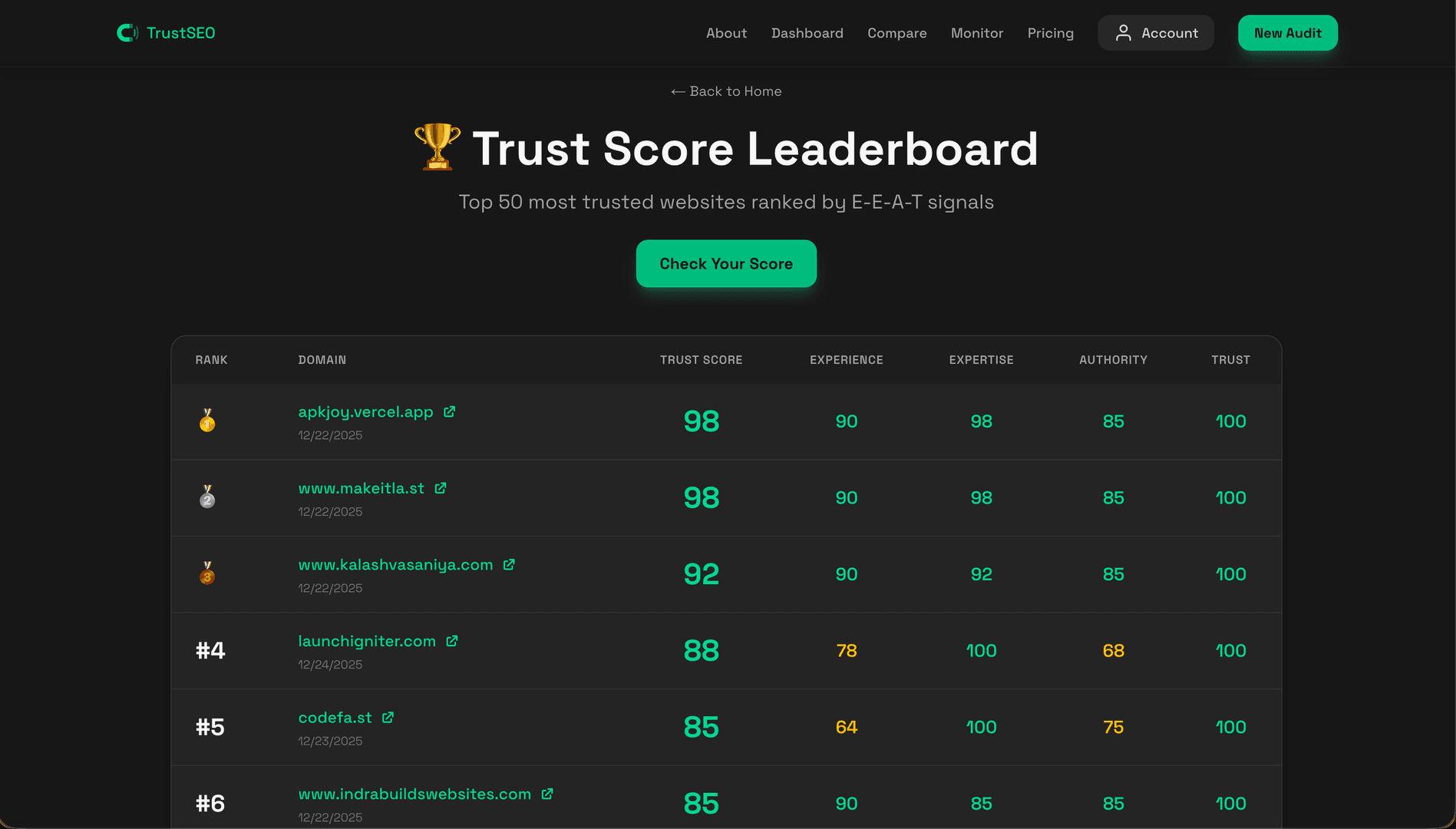View the Pricing page
The width and height of the screenshot is (1456, 829).
pos(1050,33)
